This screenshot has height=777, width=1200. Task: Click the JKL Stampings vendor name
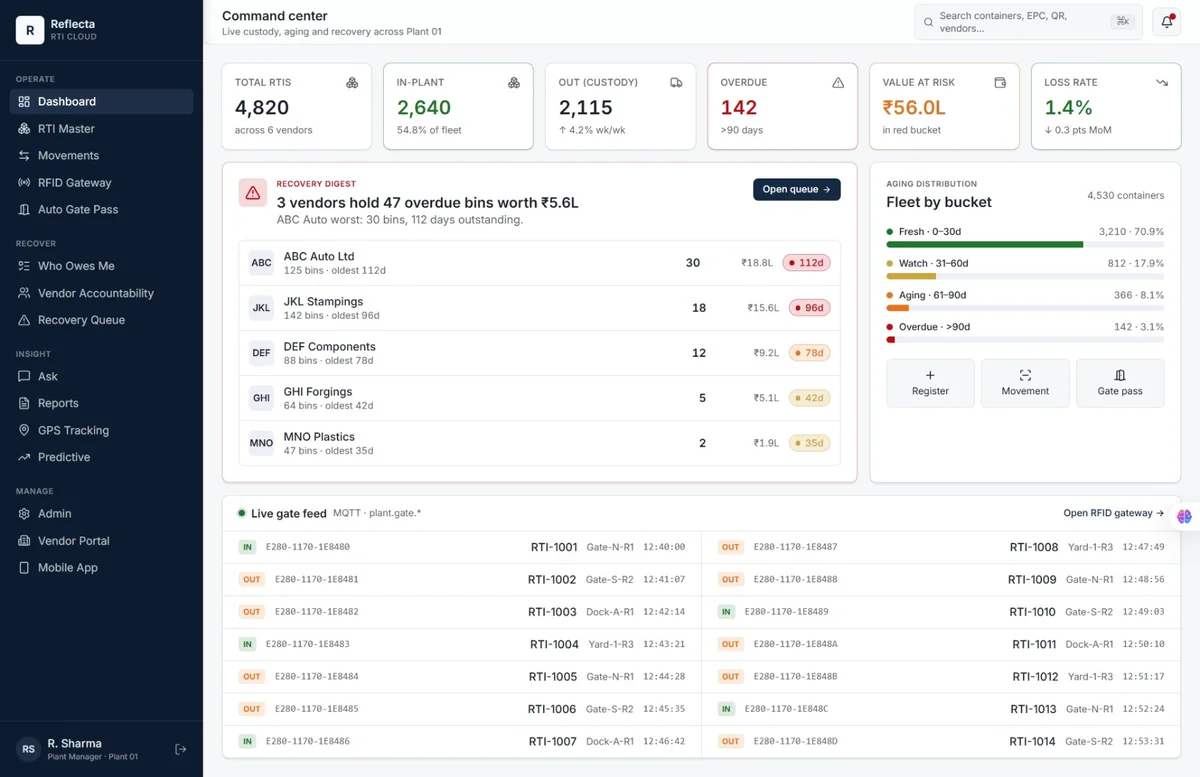[323, 301]
